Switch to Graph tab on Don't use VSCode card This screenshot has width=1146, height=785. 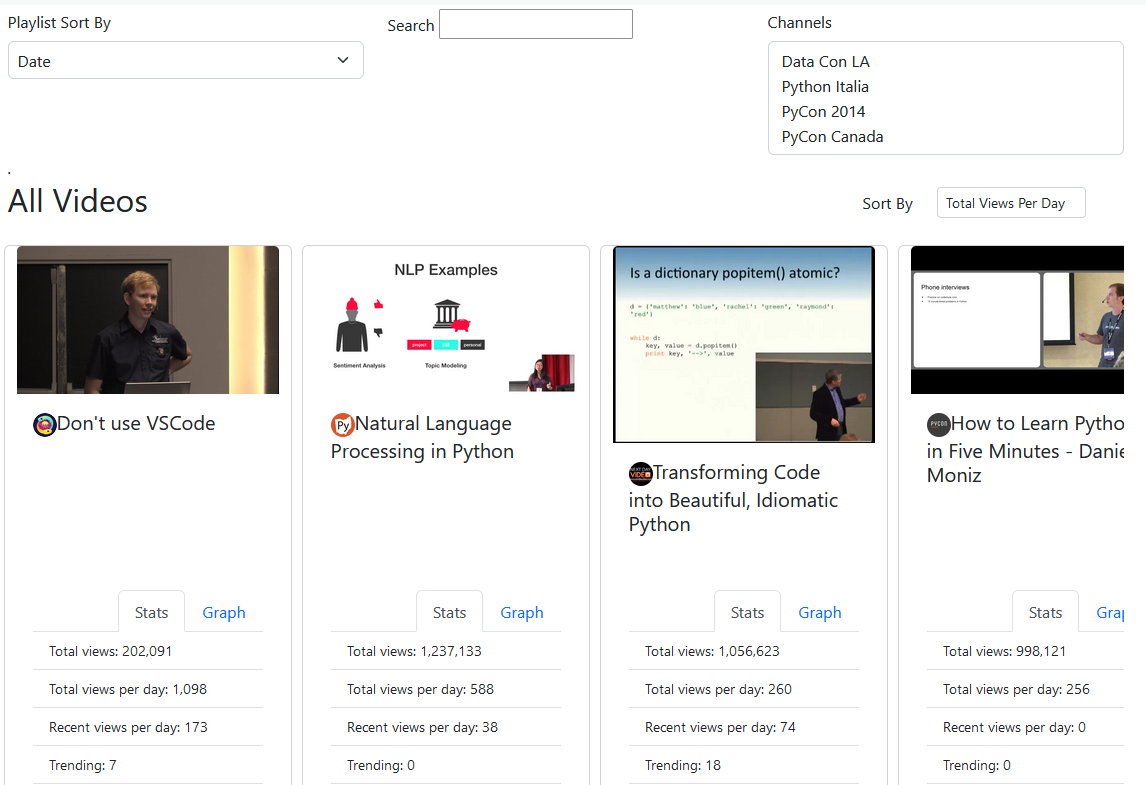(223, 613)
